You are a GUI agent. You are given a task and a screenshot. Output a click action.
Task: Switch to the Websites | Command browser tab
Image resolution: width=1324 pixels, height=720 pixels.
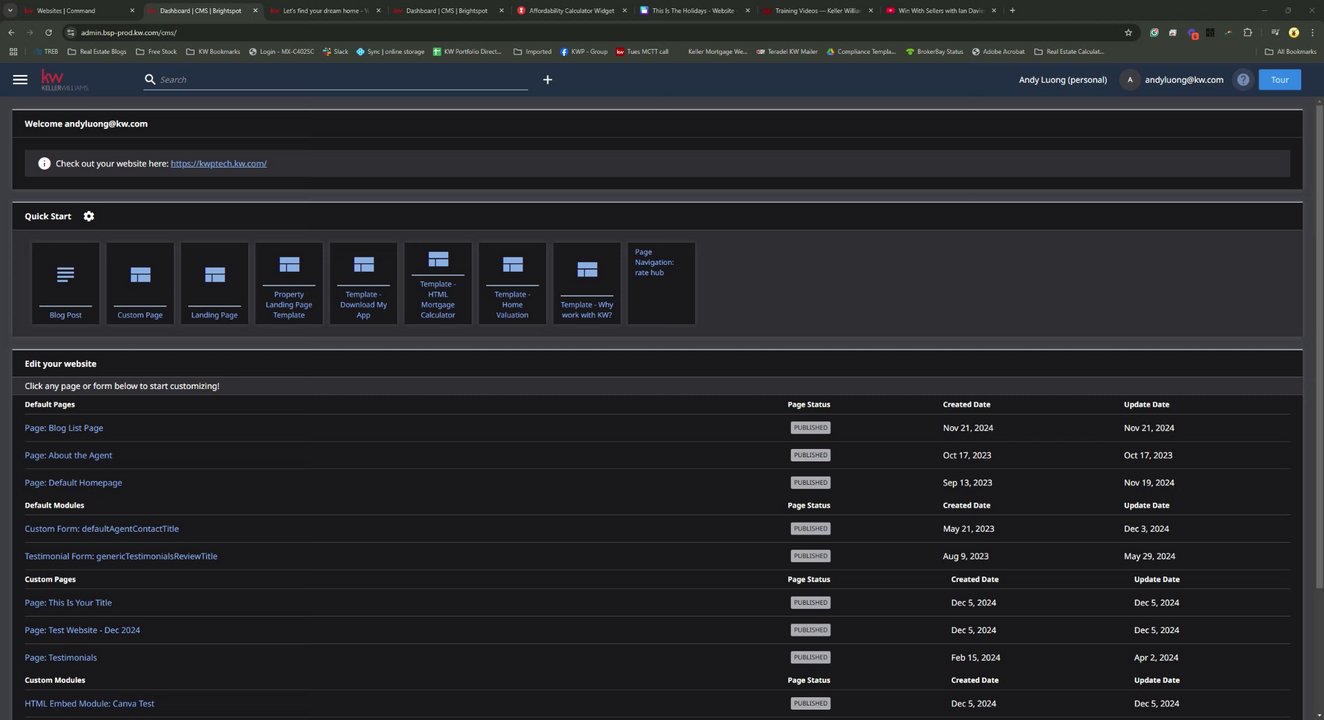tap(66, 10)
